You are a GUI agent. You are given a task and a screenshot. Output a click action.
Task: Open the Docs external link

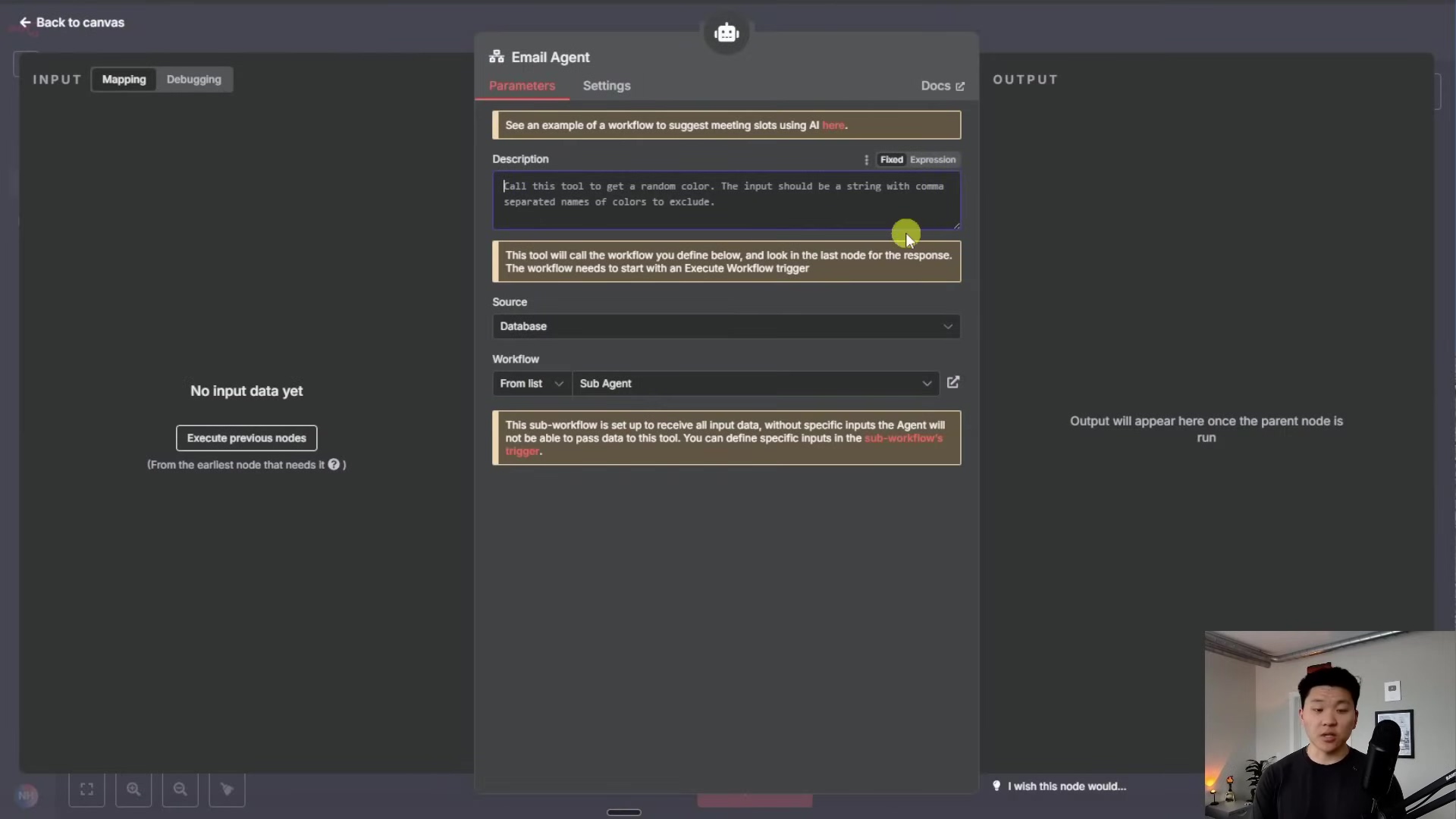tap(942, 86)
